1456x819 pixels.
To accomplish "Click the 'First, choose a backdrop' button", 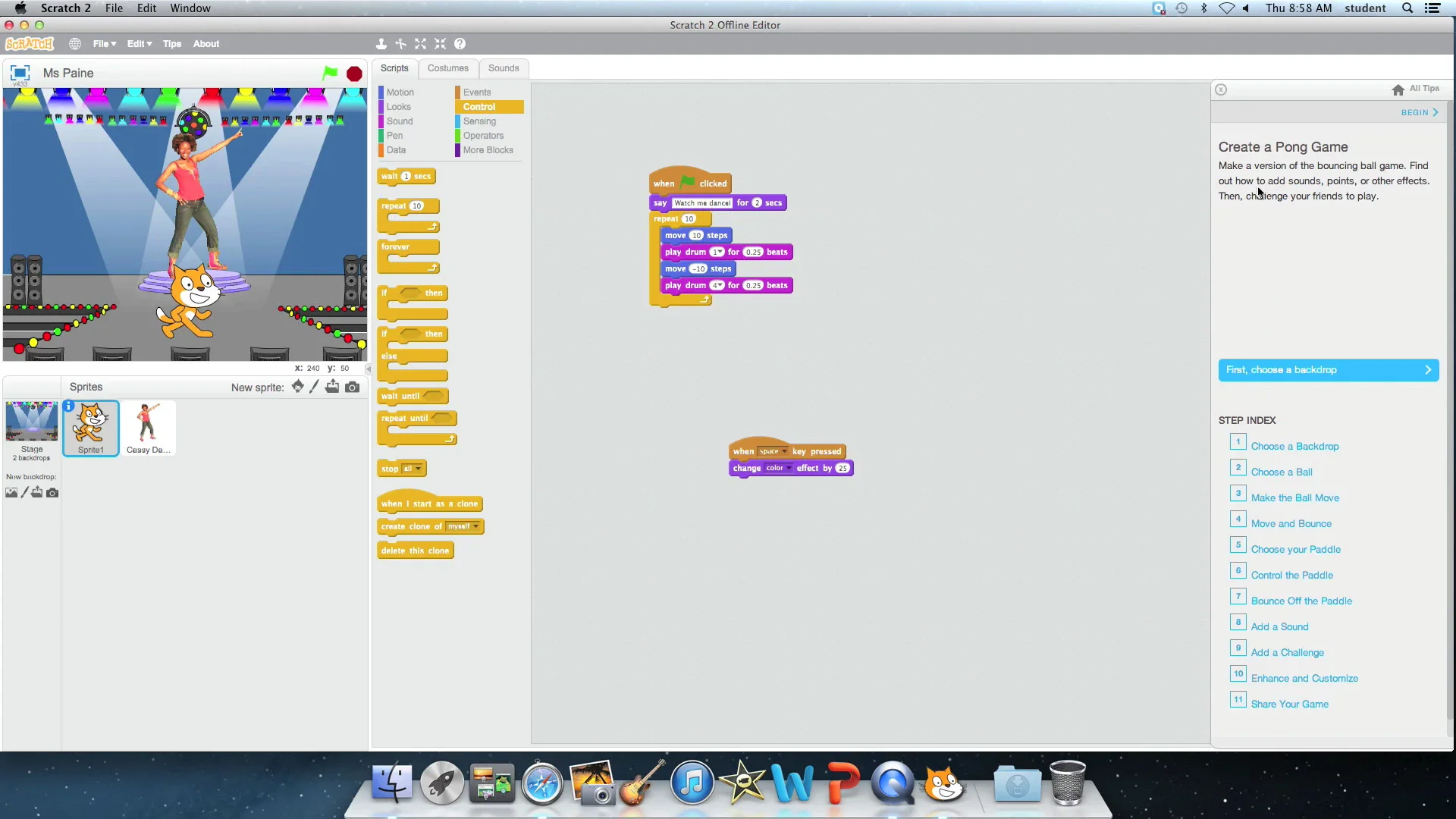I will tap(1329, 370).
